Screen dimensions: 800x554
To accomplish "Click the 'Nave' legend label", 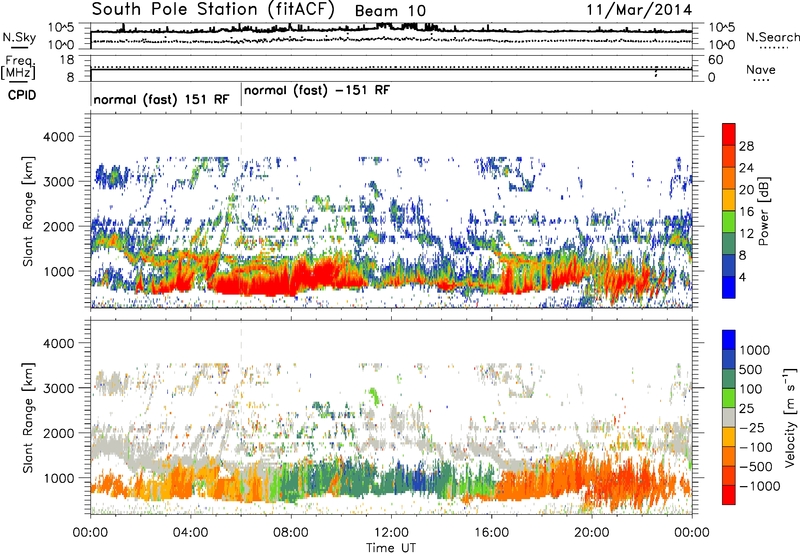I will click(761, 70).
